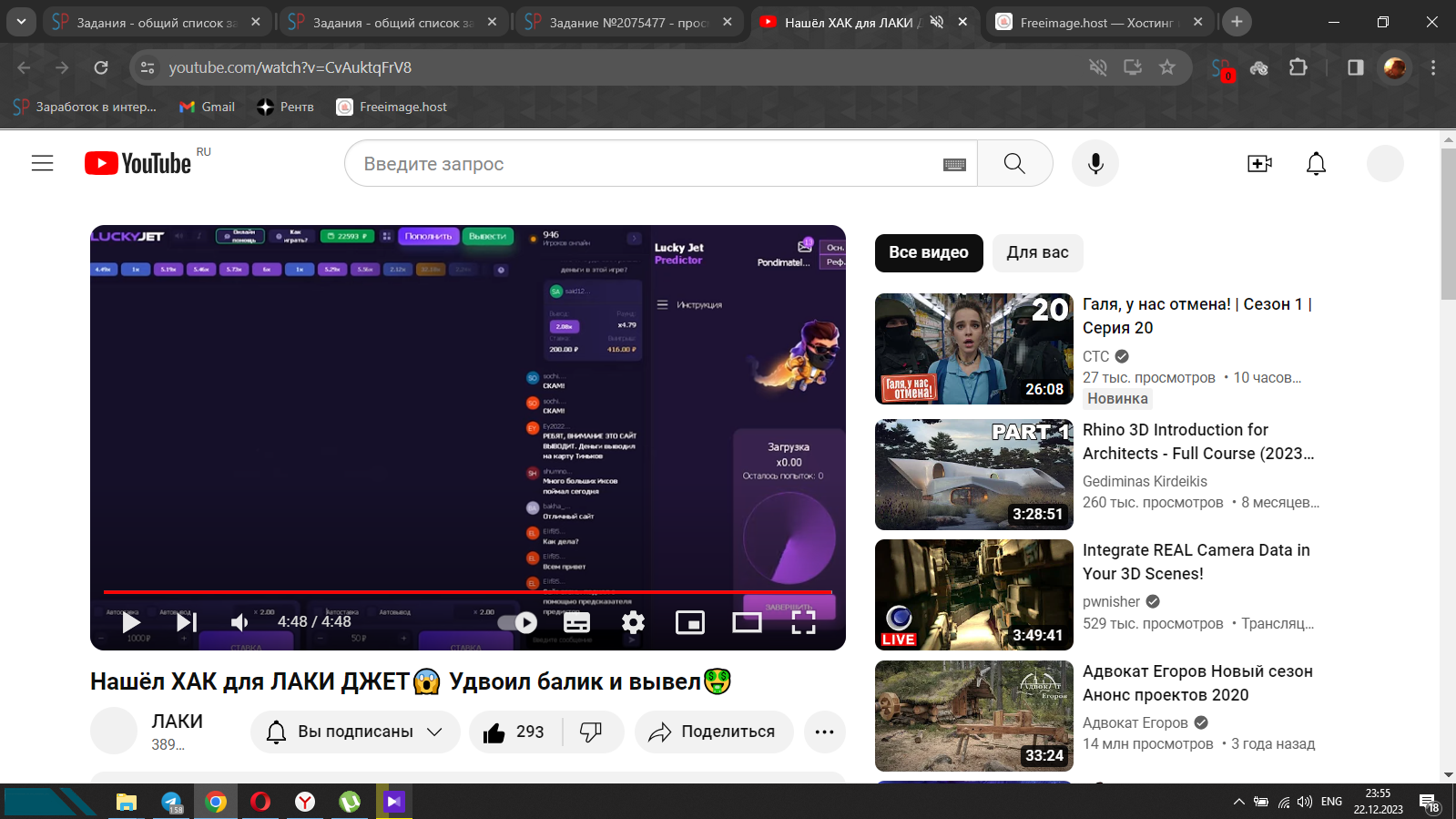Open the Chrome three-dot menu
This screenshot has width=1456, height=819.
click(1433, 67)
